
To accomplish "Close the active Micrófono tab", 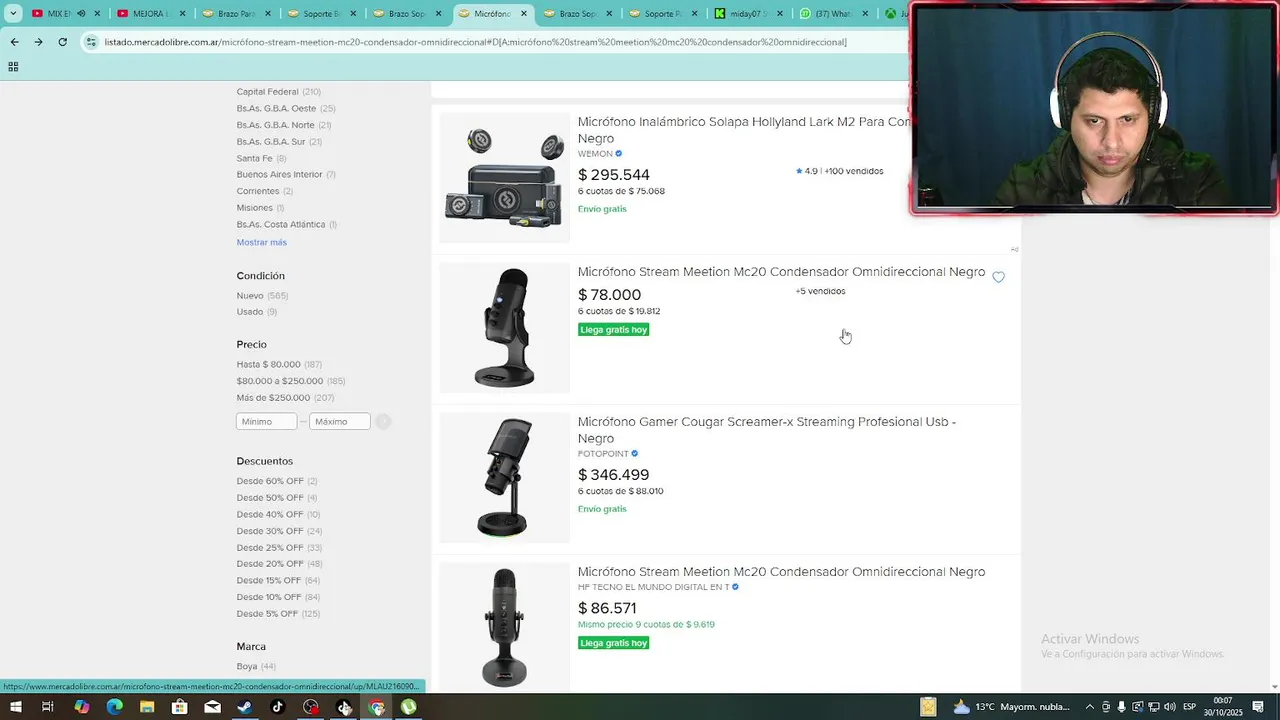I will pyautogui.click(x=524, y=14).
